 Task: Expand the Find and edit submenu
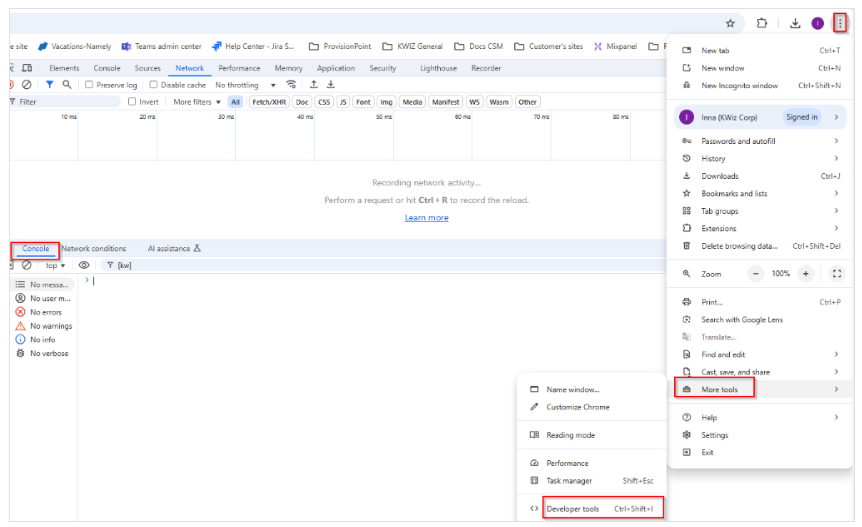click(760, 354)
